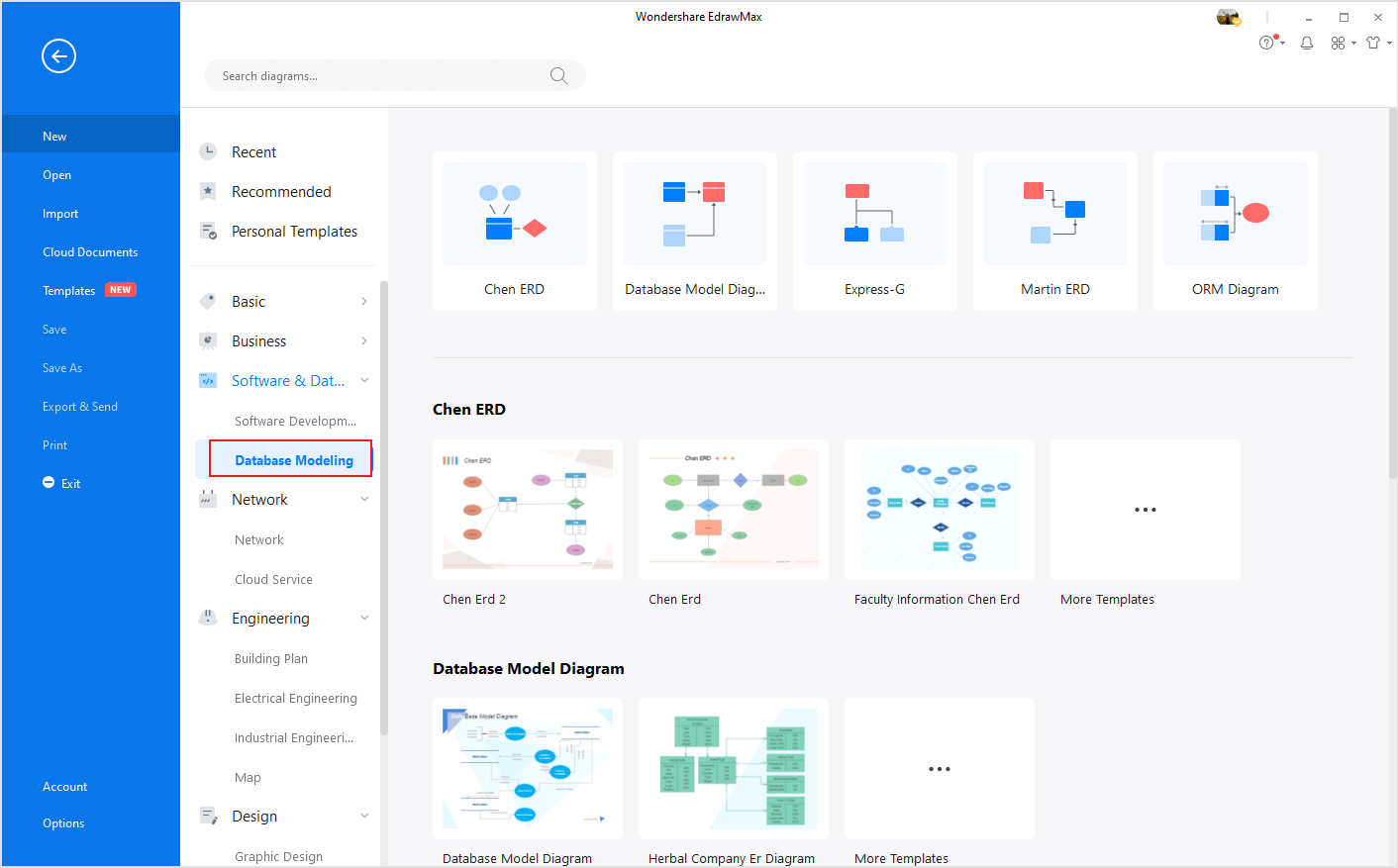The image size is (1398, 868).
Task: Click the back arrow circle icon
Action: click(58, 56)
